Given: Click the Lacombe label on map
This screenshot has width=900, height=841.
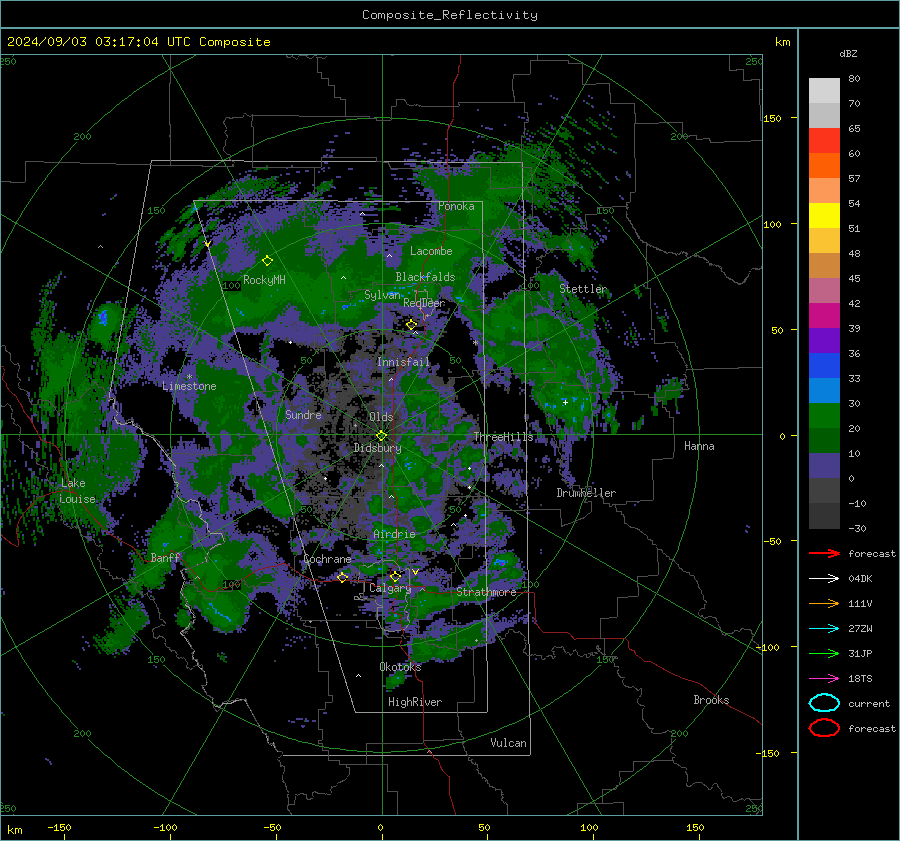Looking at the screenshot, I should tap(431, 251).
